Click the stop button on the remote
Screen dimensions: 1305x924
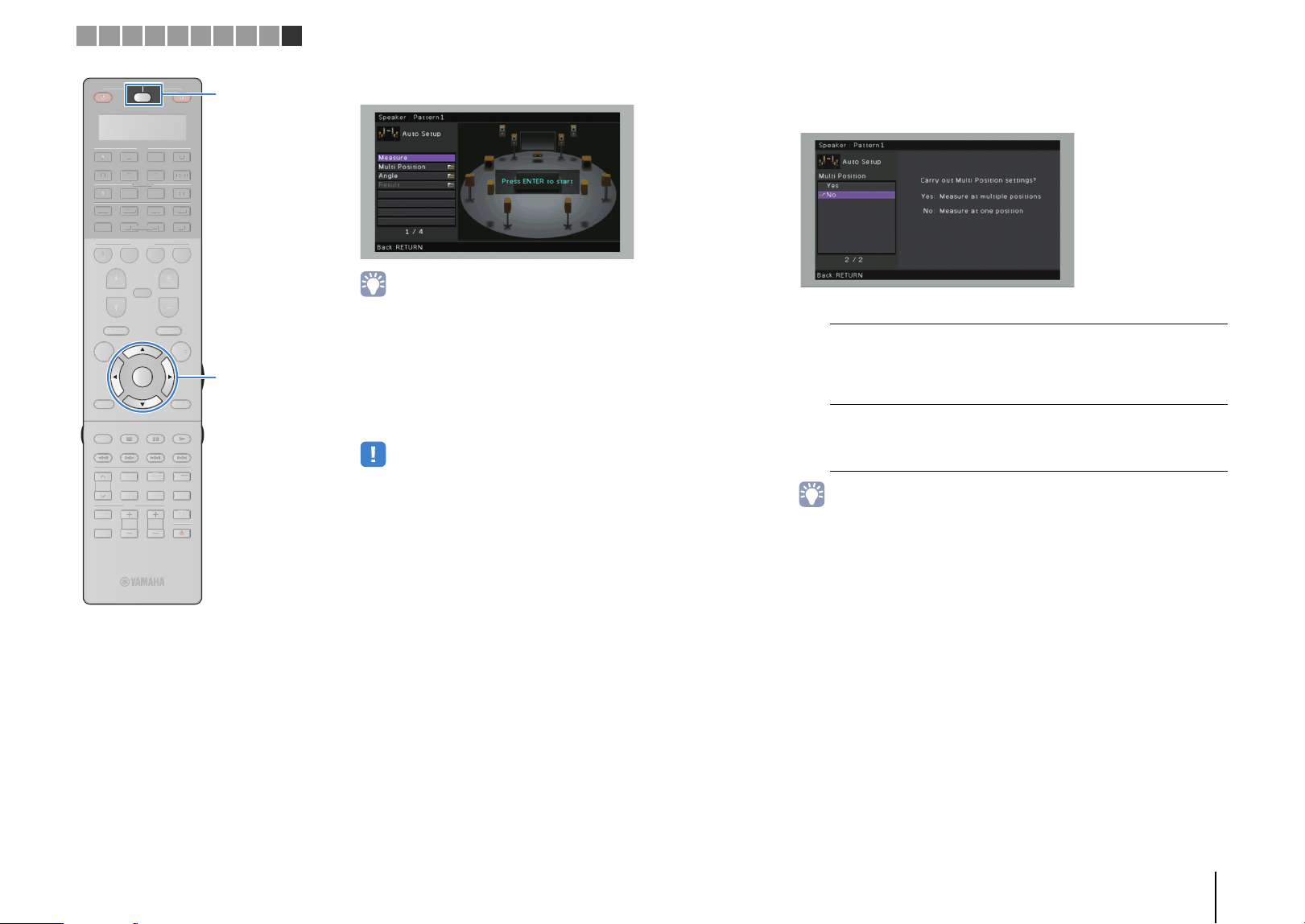coord(129,439)
